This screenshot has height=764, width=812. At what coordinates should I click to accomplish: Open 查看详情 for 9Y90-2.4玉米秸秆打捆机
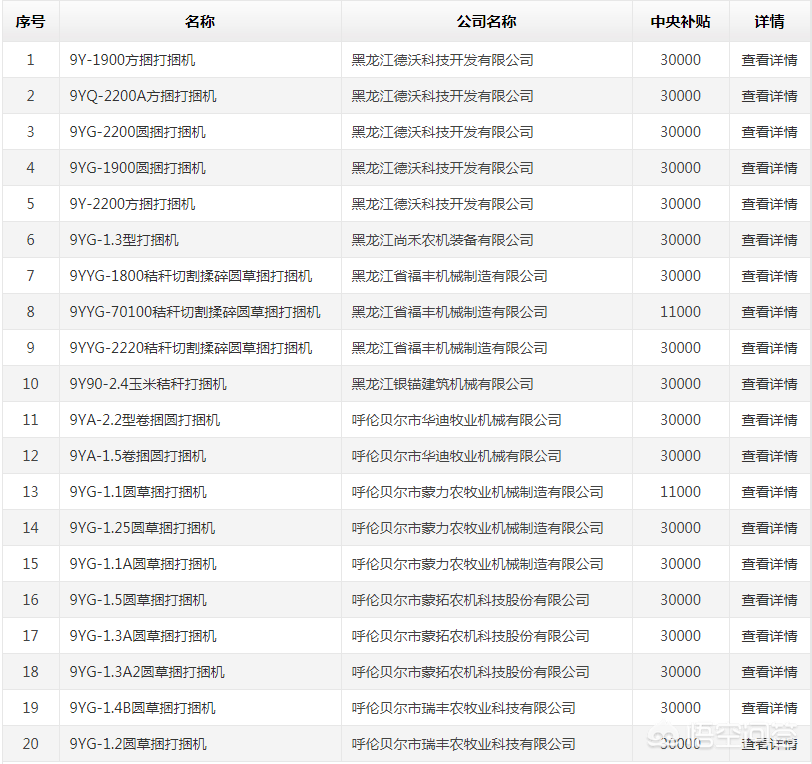point(769,384)
